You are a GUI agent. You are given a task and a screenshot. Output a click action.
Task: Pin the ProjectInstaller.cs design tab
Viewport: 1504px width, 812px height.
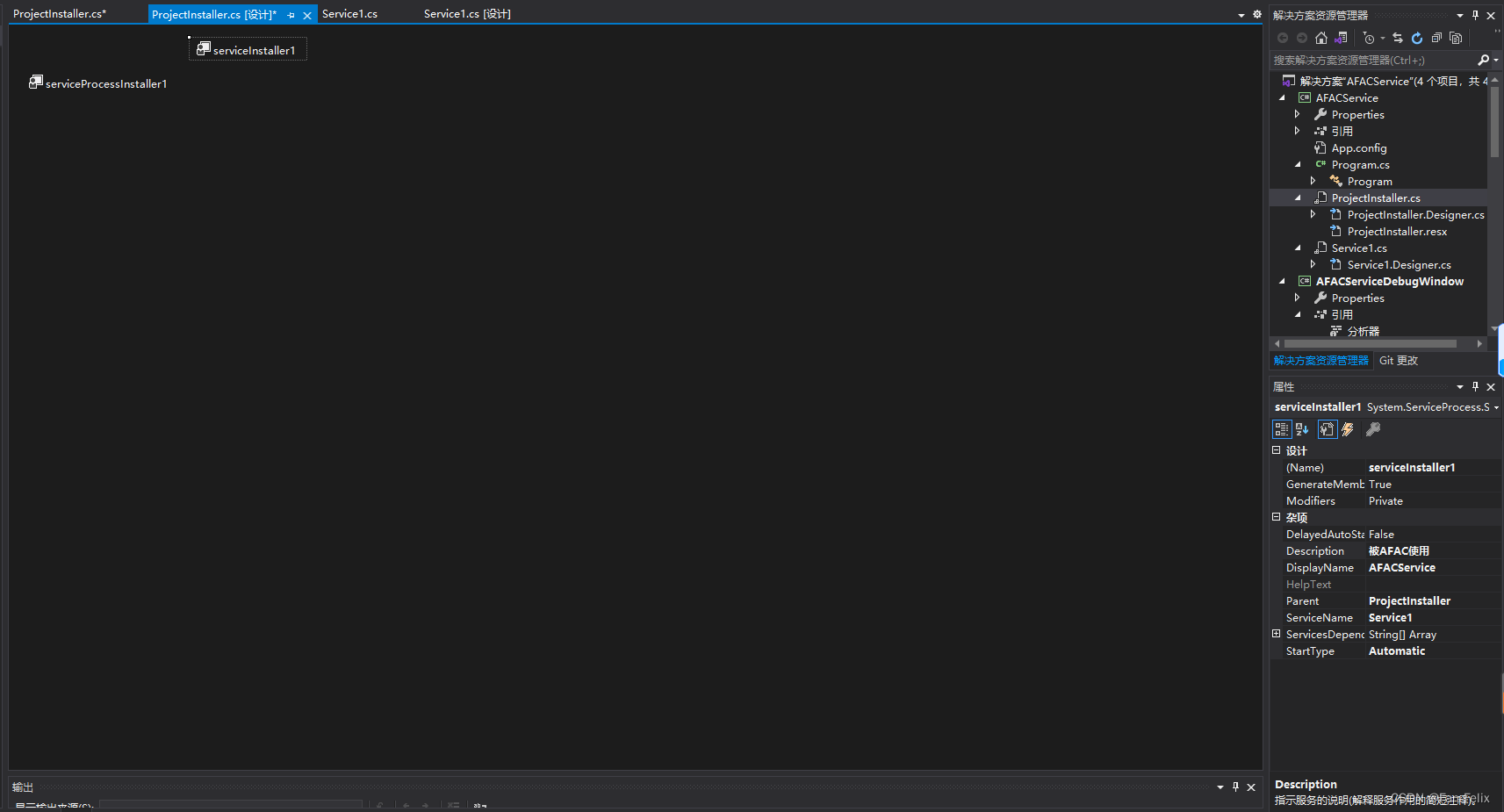[291, 15]
